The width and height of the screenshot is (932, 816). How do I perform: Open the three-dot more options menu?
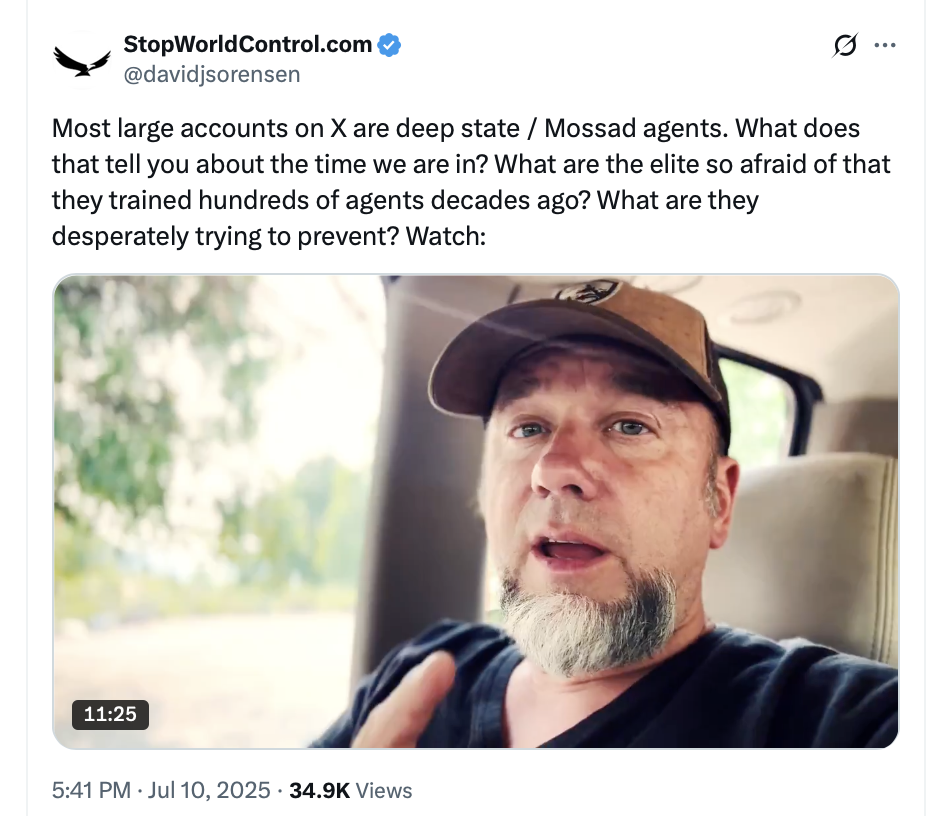885,46
